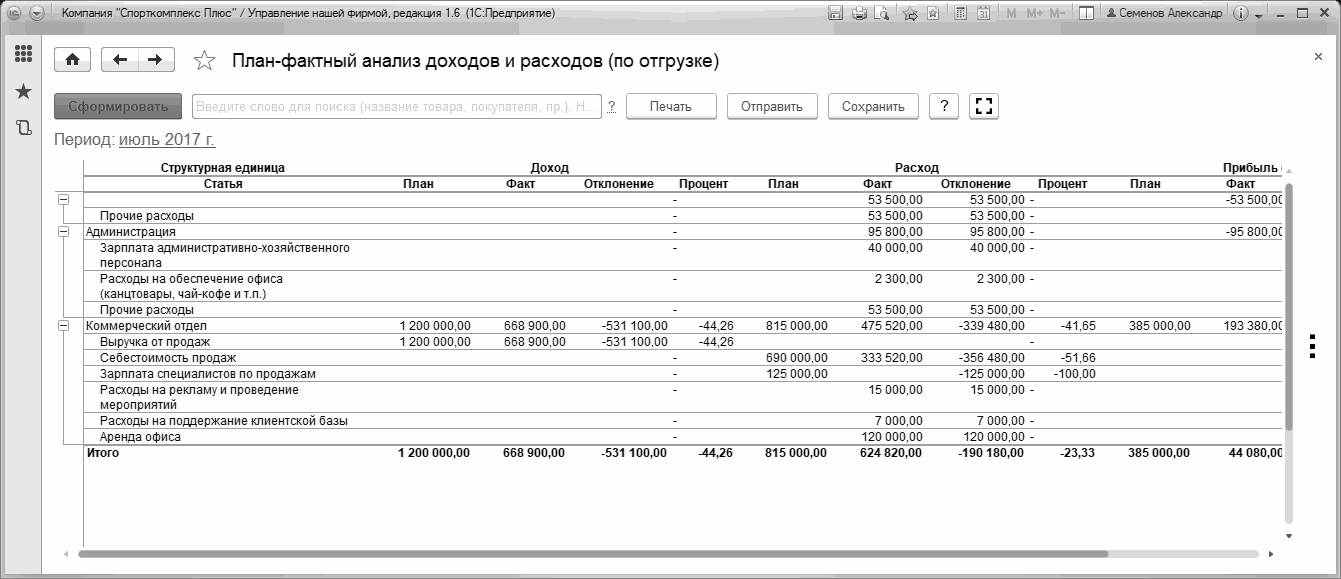Image resolution: width=1341 pixels, height=579 pixels.
Task: Navigate forward with right arrow
Action: (155, 60)
